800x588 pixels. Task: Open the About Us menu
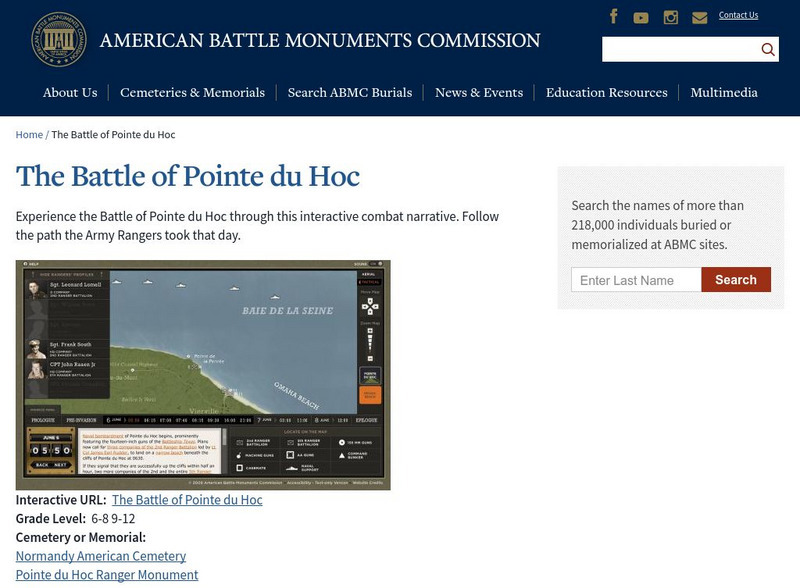coord(70,93)
